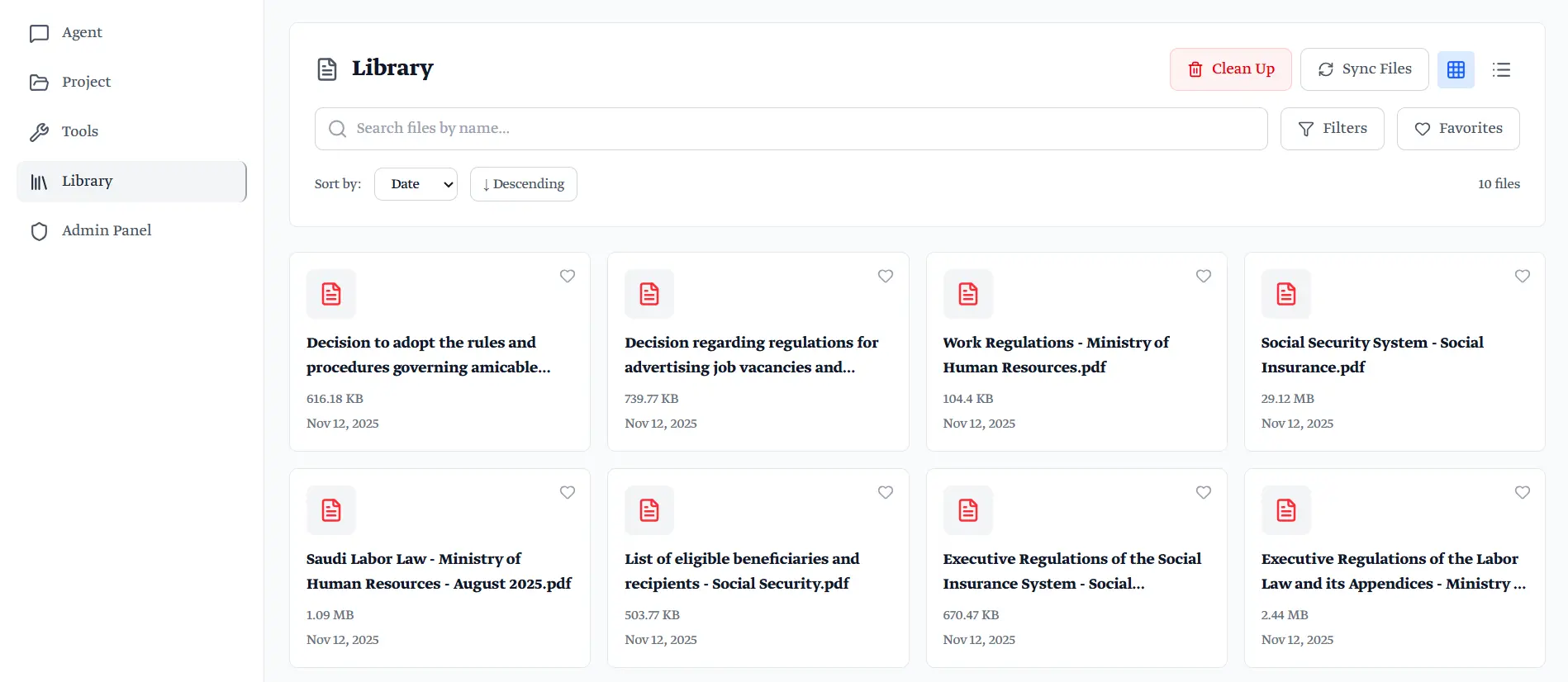Image resolution: width=1568 pixels, height=682 pixels.
Task: Open the Agent chat icon in sidebar
Action: (x=39, y=33)
